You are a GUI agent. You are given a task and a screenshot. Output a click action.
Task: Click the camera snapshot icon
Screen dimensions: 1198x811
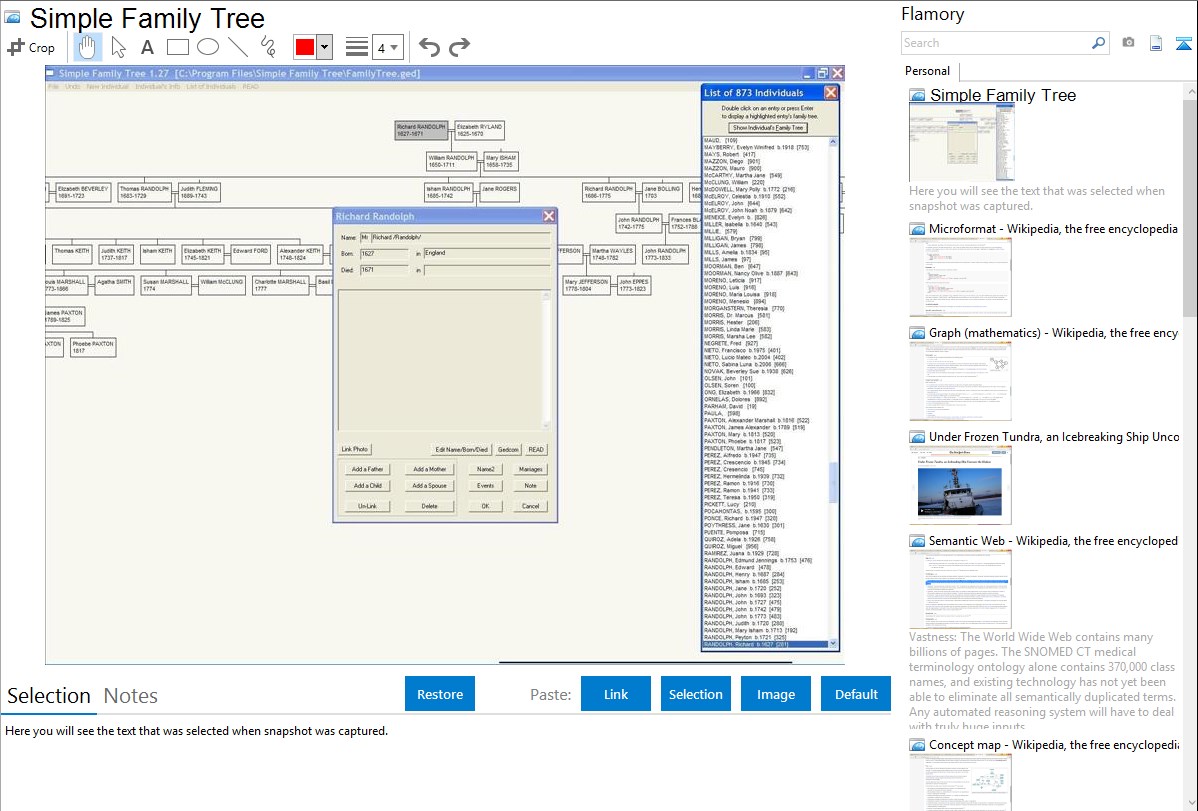[1128, 43]
